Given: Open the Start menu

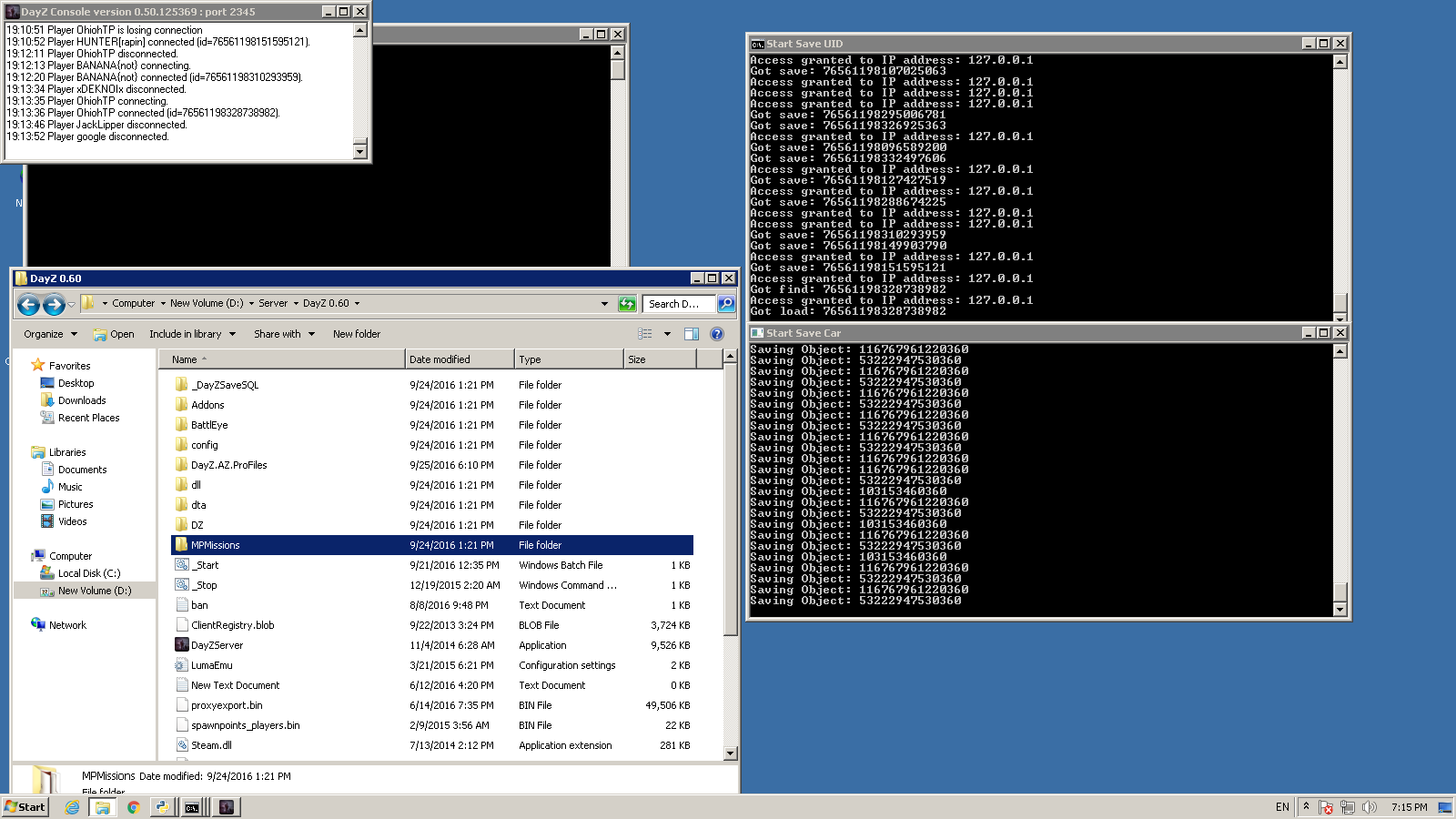Looking at the screenshot, I should (25, 807).
